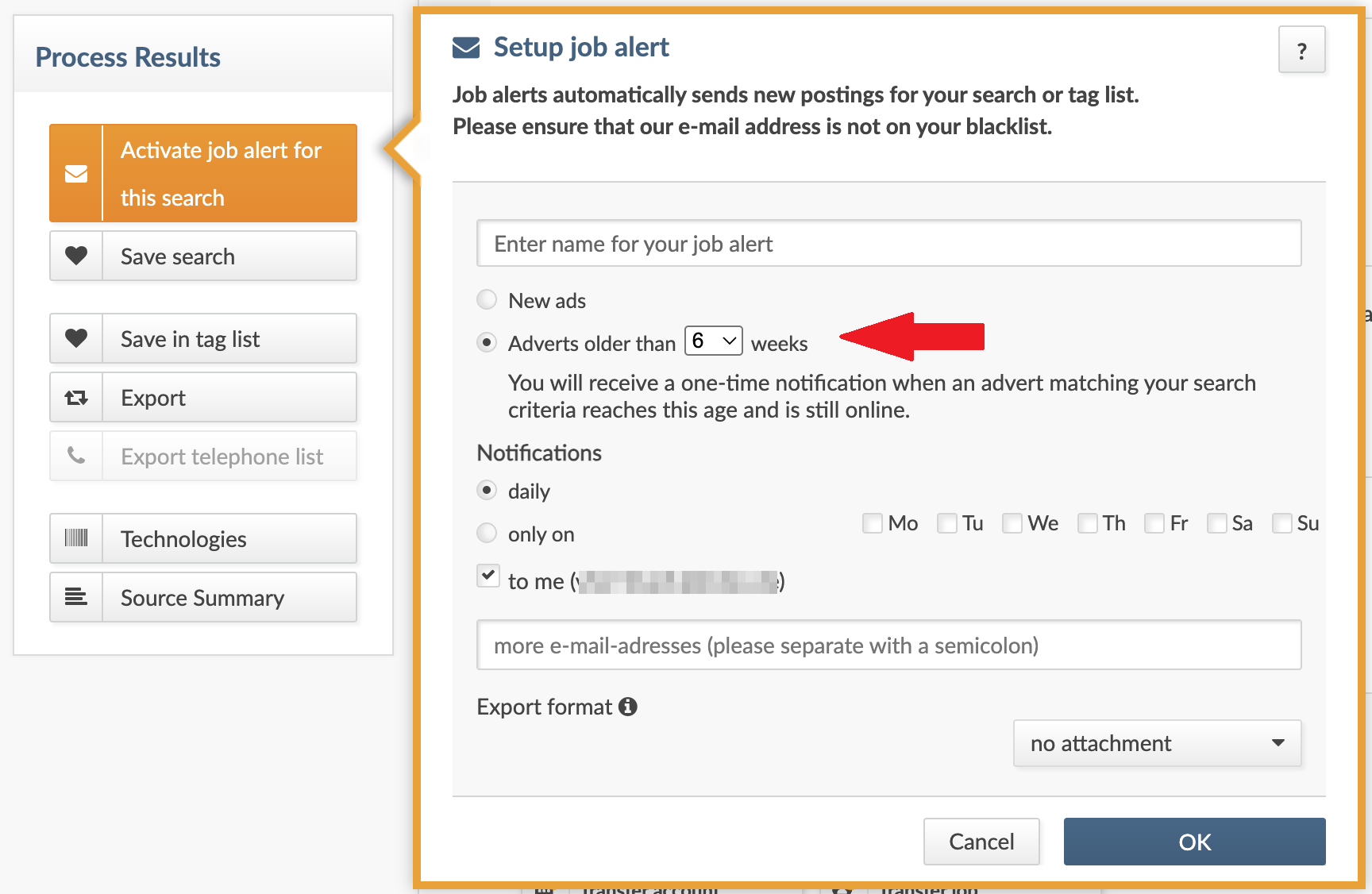The image size is (1372, 894).
Task: Click the envelope icon in the Setup job alert title
Action: point(466,48)
